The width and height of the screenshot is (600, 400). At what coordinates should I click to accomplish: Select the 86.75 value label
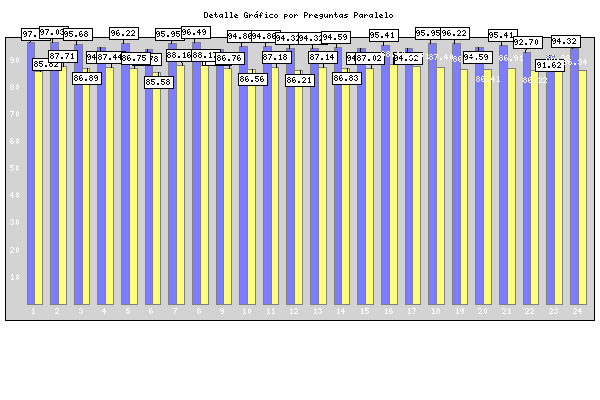pos(136,58)
